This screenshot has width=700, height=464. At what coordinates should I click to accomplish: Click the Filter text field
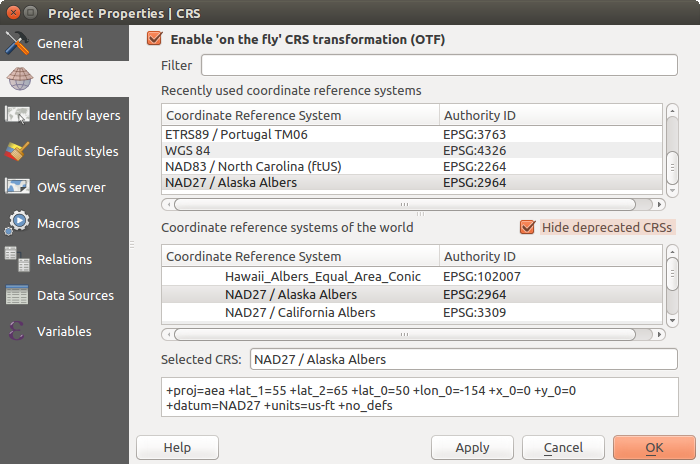pos(439,65)
